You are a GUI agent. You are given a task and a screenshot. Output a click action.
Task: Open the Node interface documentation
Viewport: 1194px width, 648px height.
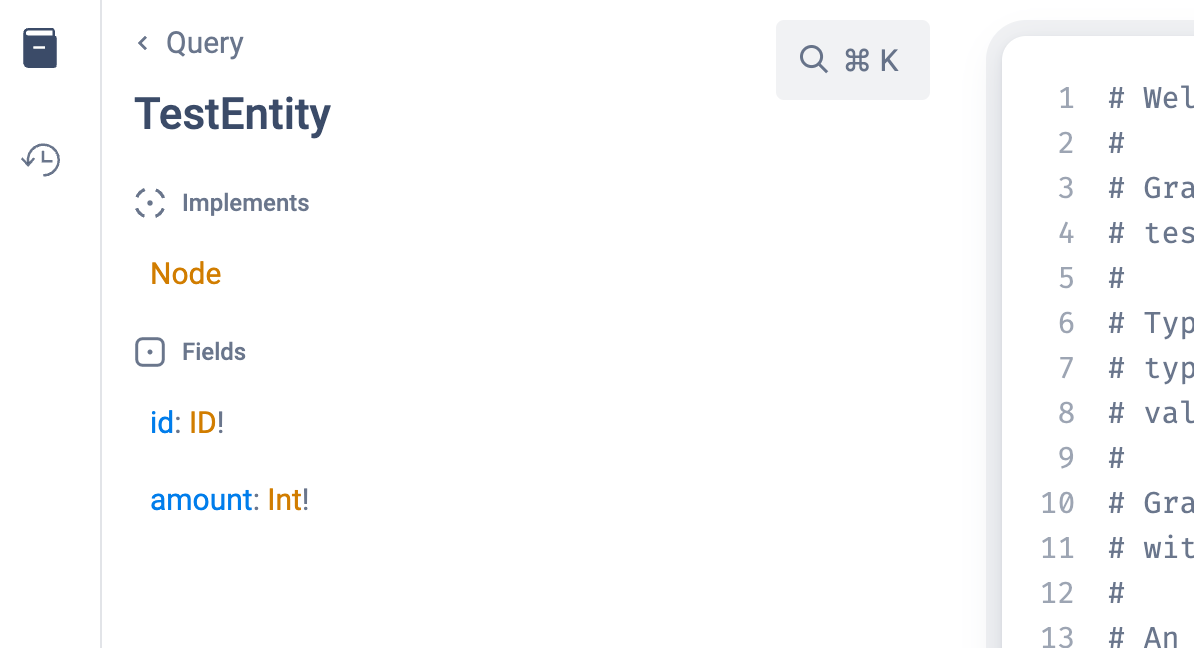point(185,273)
